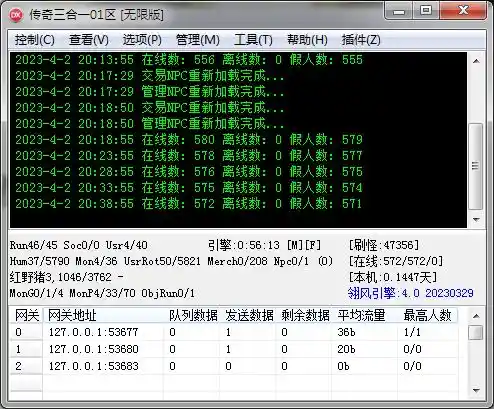Viewport: 494px width, 409px height.
Task: Click log line 20:18:50 管理NPC重新加载完成
Action: (150, 124)
